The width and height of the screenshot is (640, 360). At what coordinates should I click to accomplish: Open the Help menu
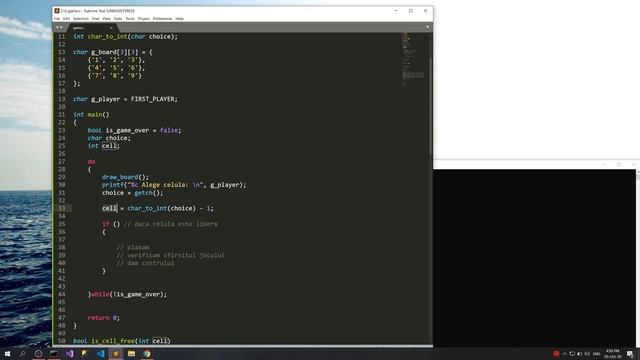pyautogui.click(x=179, y=19)
